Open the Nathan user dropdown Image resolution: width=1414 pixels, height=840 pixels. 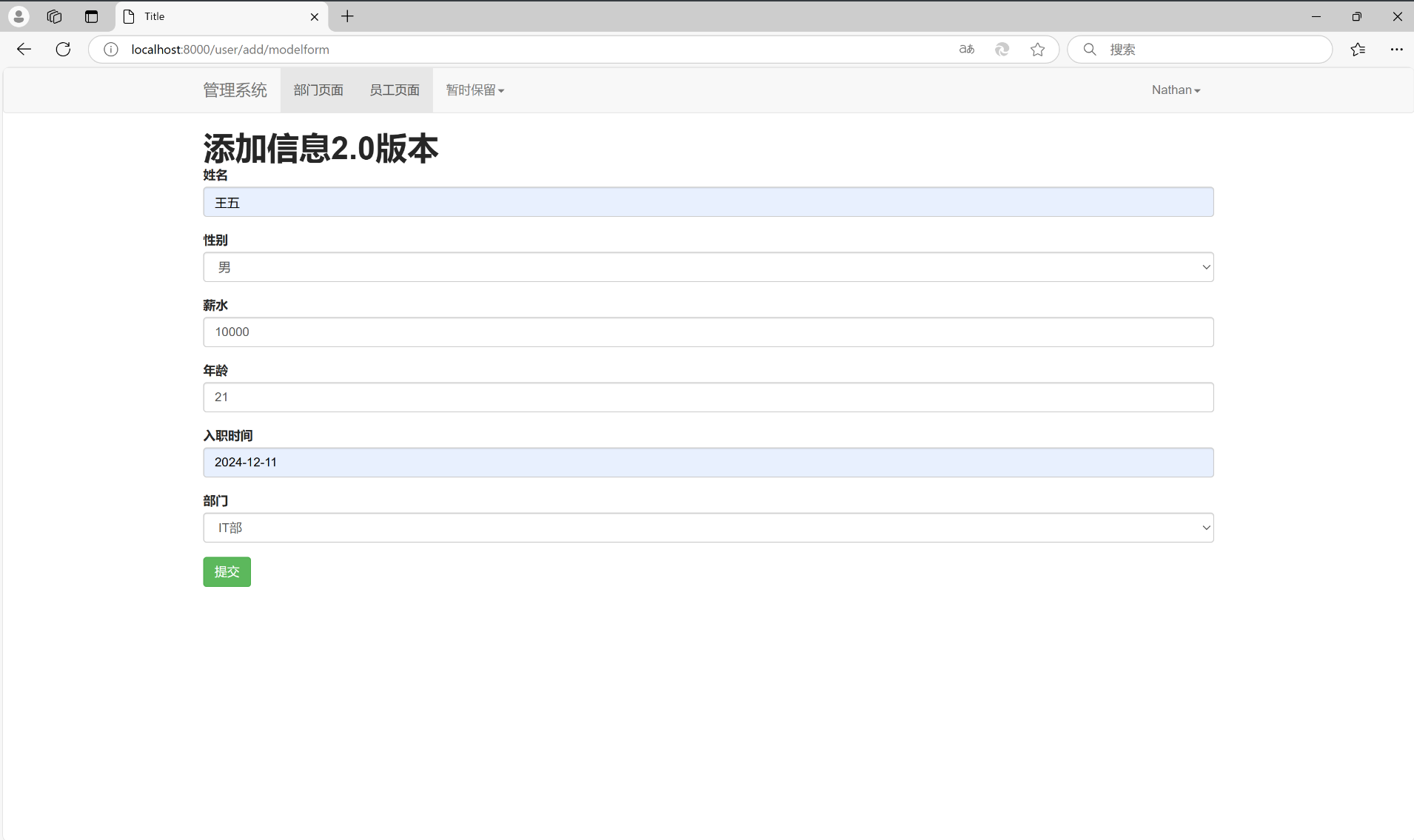tap(1176, 90)
